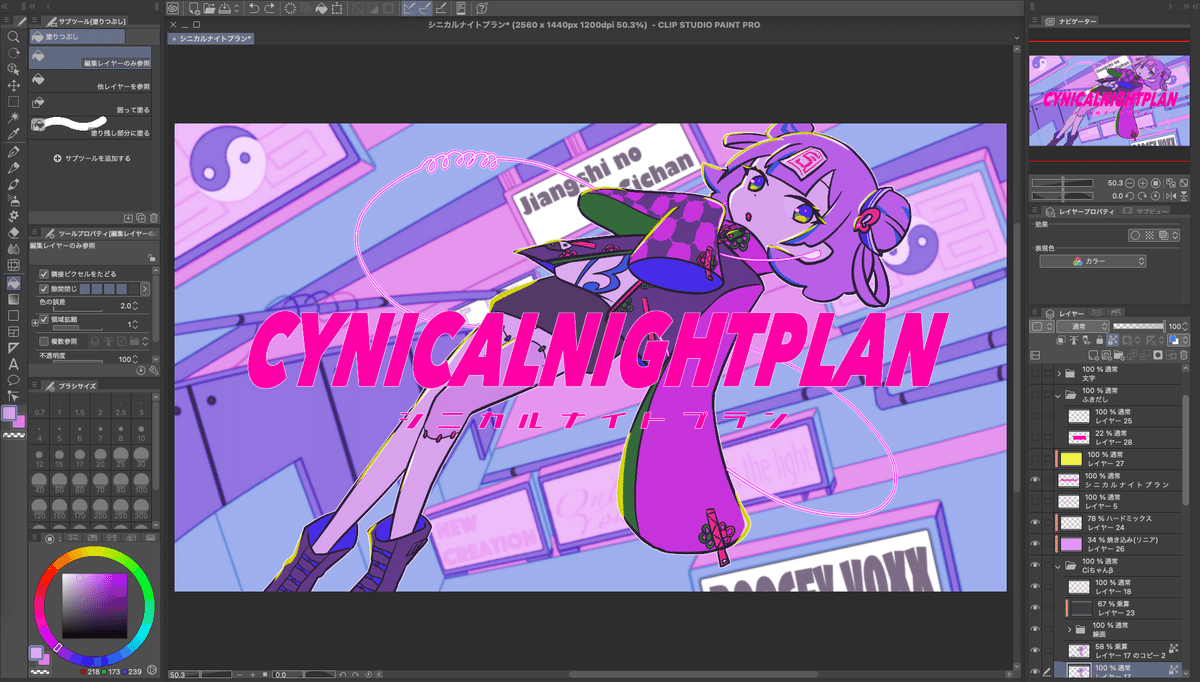Select 塗り残し部分に塗る sub tool
Screen dimensions: 1200x682
click(x=91, y=127)
